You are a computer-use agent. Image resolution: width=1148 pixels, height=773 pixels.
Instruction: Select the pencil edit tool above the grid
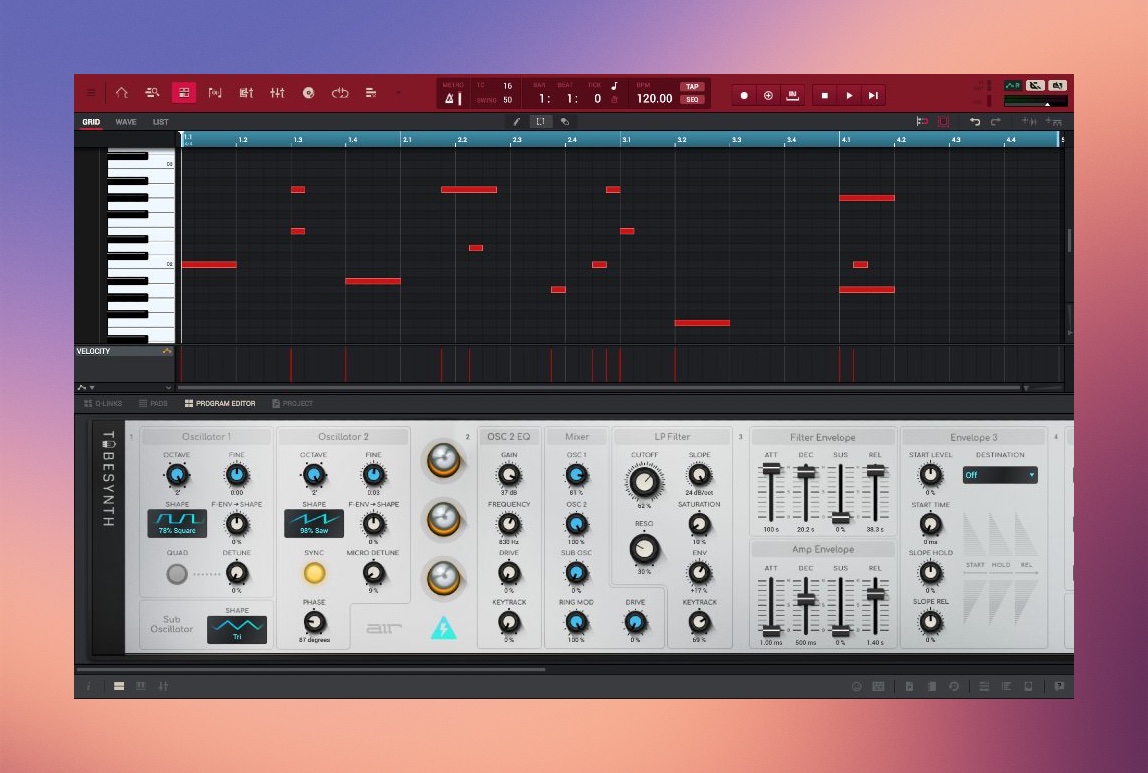[x=516, y=121]
